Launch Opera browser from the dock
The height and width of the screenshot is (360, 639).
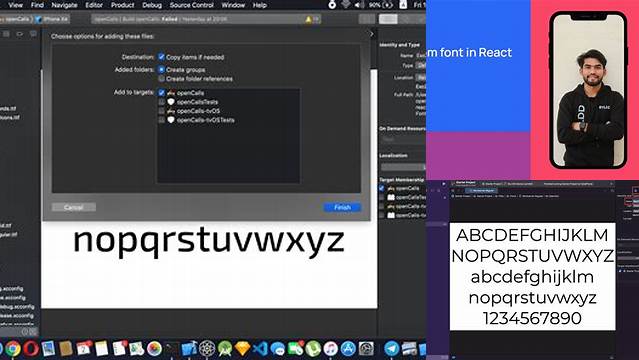[x=31, y=349]
